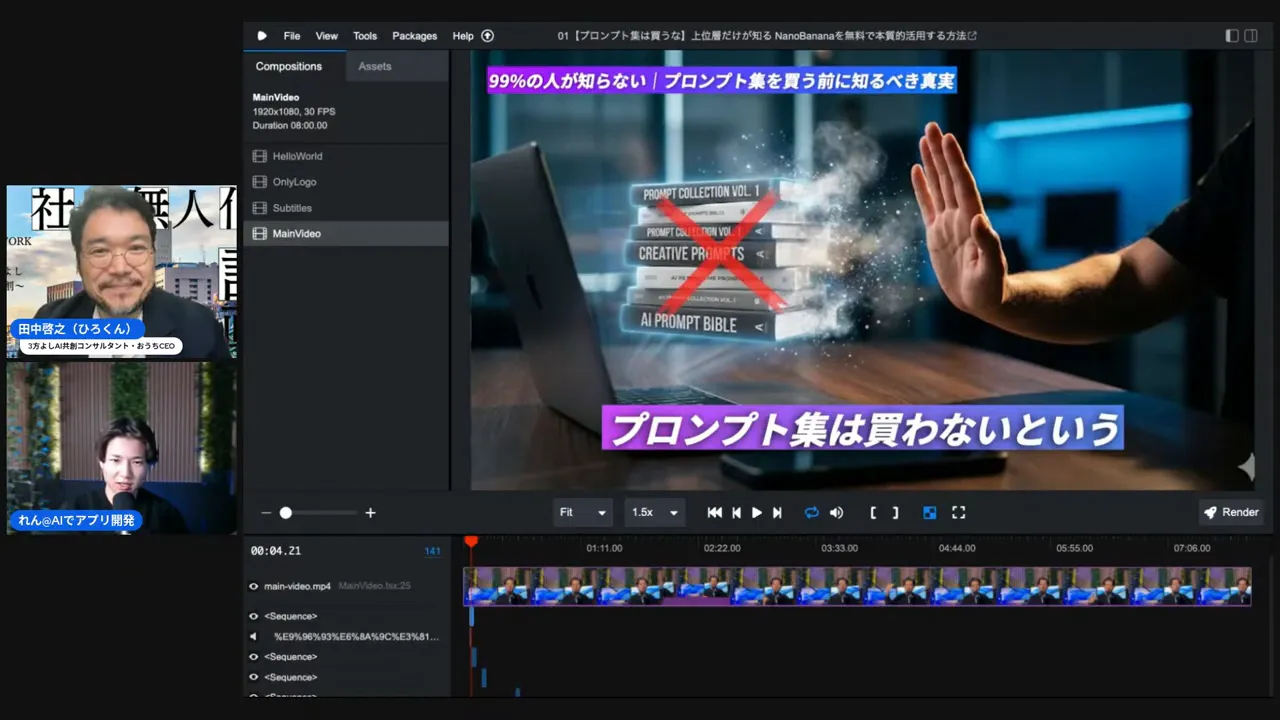Enable loop playback mode
1280x720 pixels.
pyautogui.click(x=812, y=512)
